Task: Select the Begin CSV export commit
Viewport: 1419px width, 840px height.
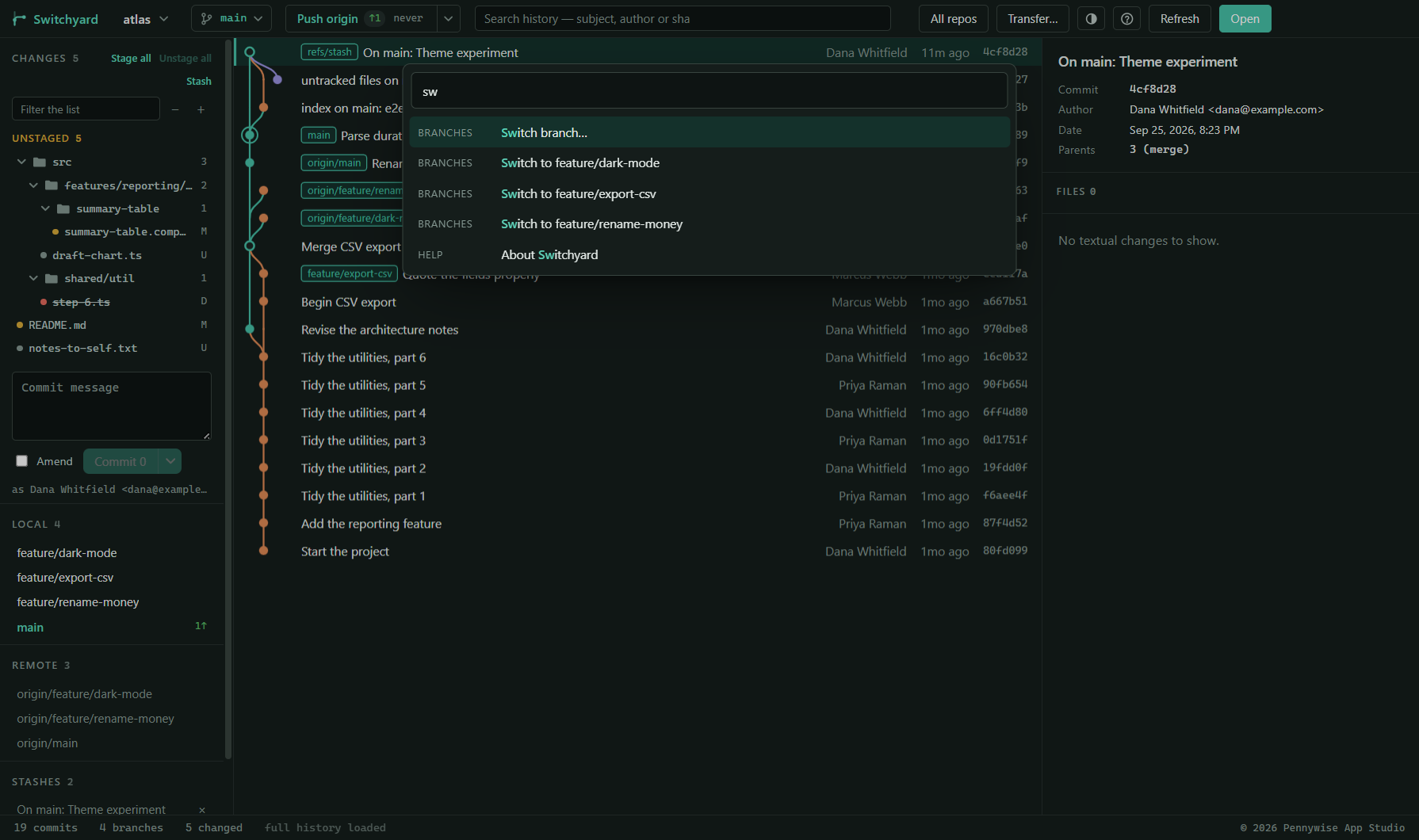Action: [x=638, y=302]
